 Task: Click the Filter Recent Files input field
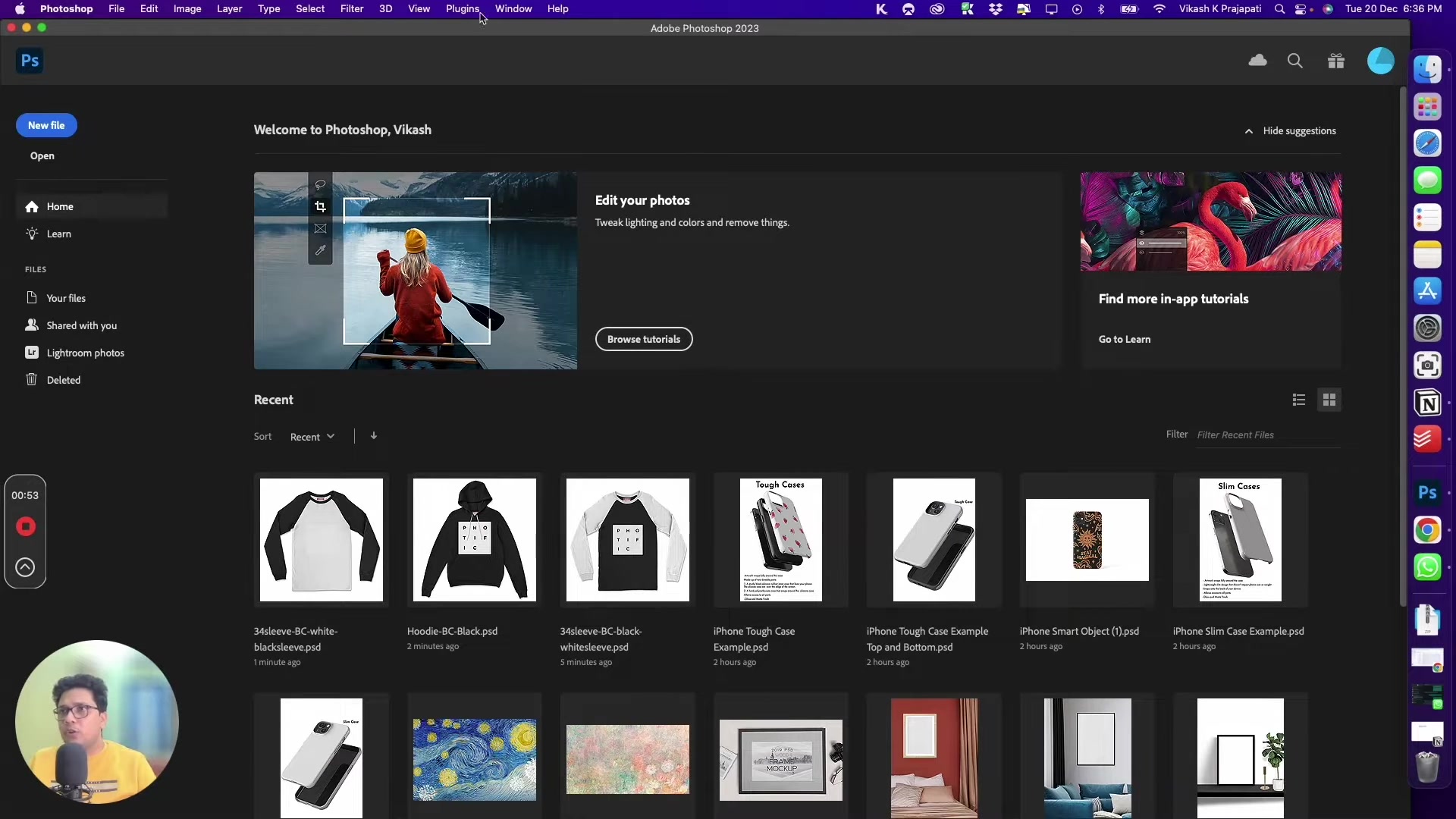(x=1266, y=435)
